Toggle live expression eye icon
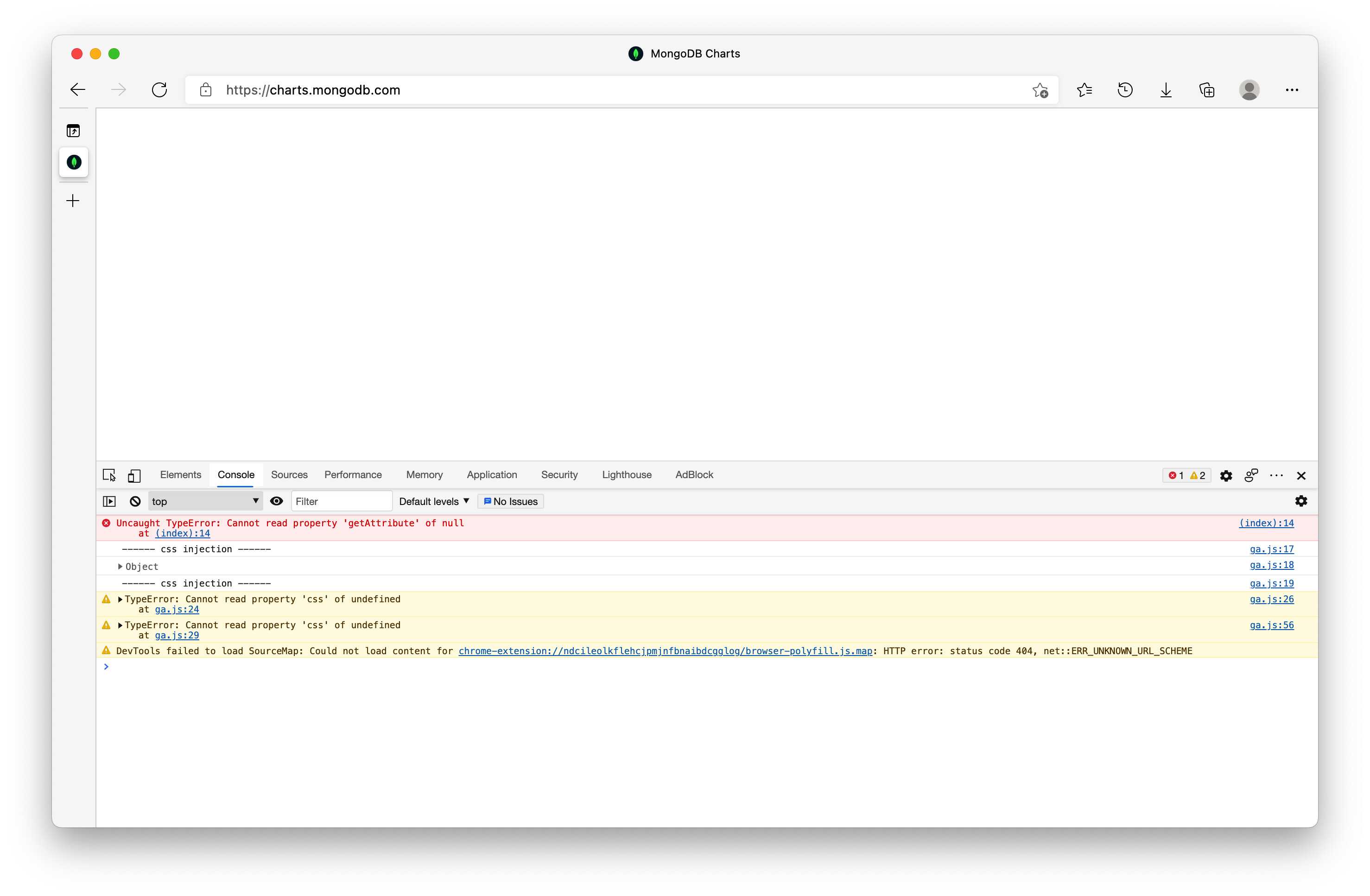Screen dimensions: 1370x896 click(x=276, y=501)
